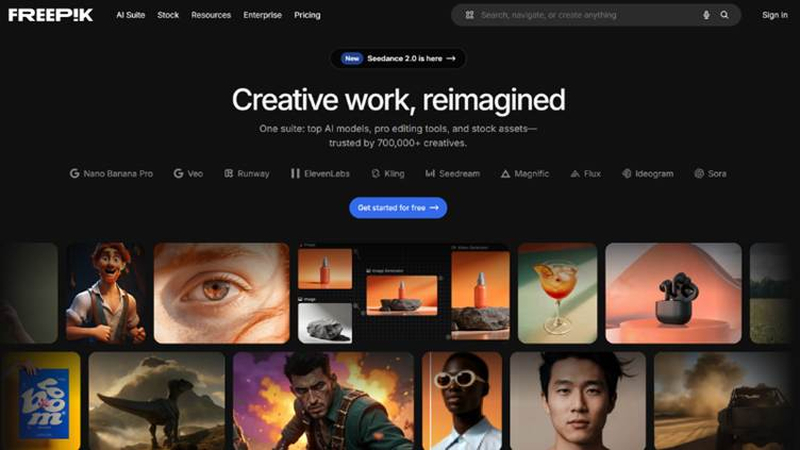Select the Ideogram label
This screenshot has height=450, width=800.
654,173
